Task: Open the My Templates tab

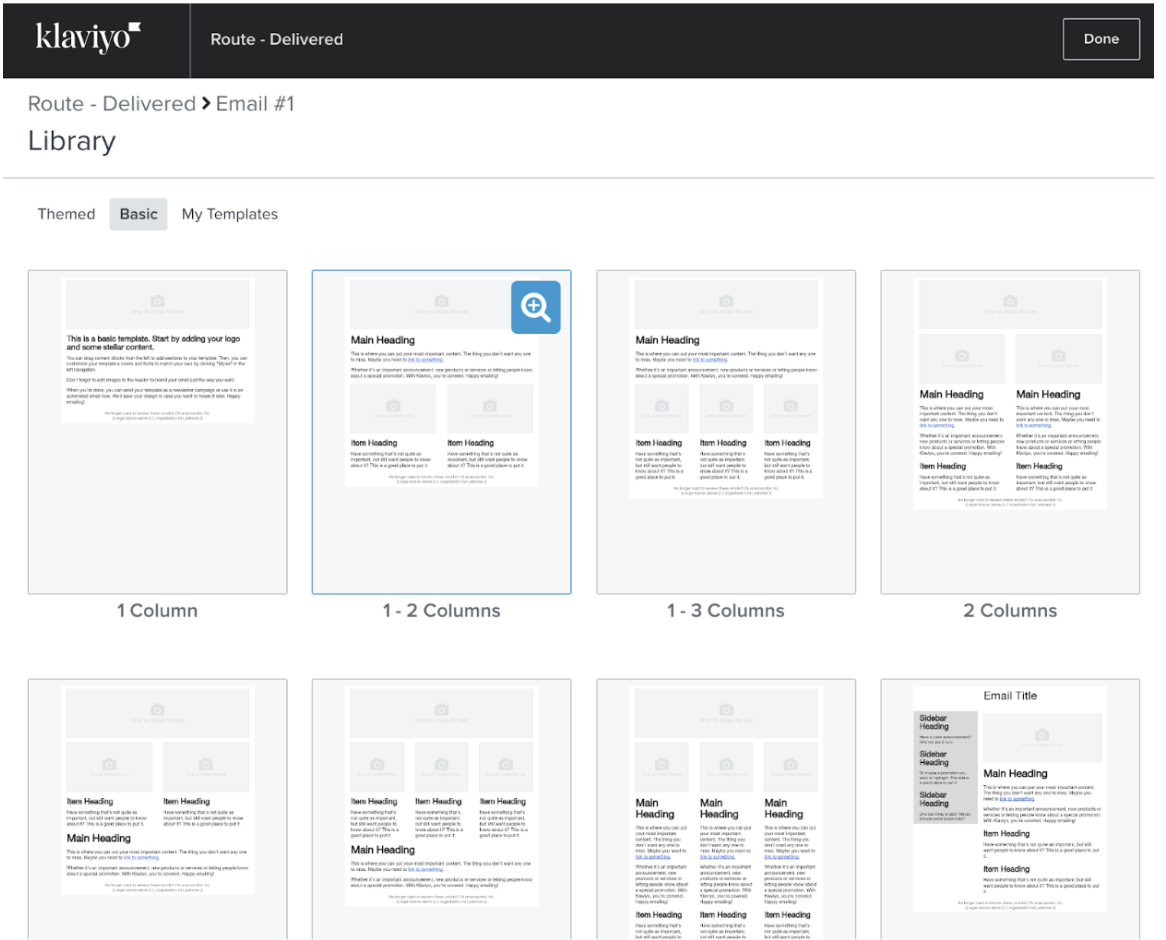Action: (x=230, y=214)
